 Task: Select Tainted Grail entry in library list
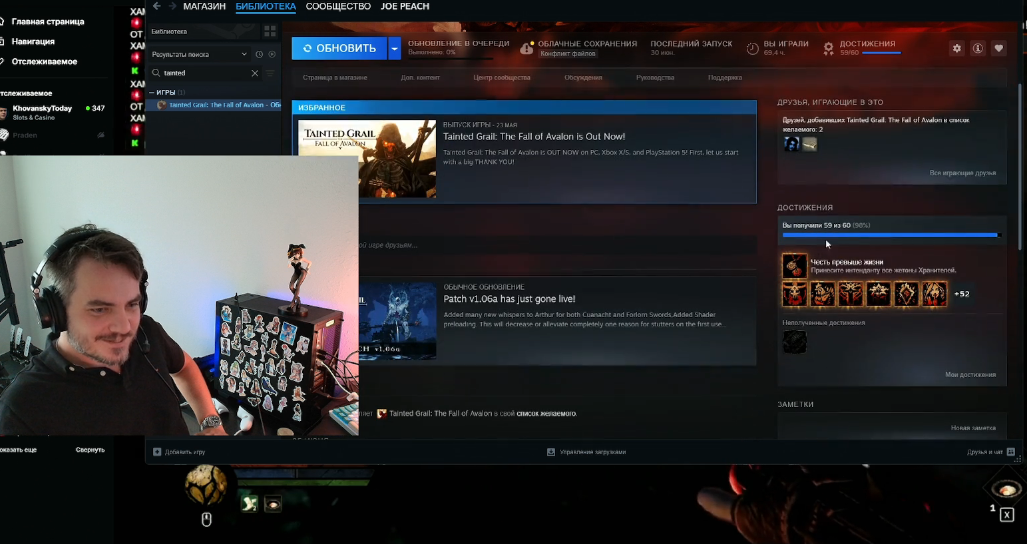pyautogui.click(x=215, y=105)
